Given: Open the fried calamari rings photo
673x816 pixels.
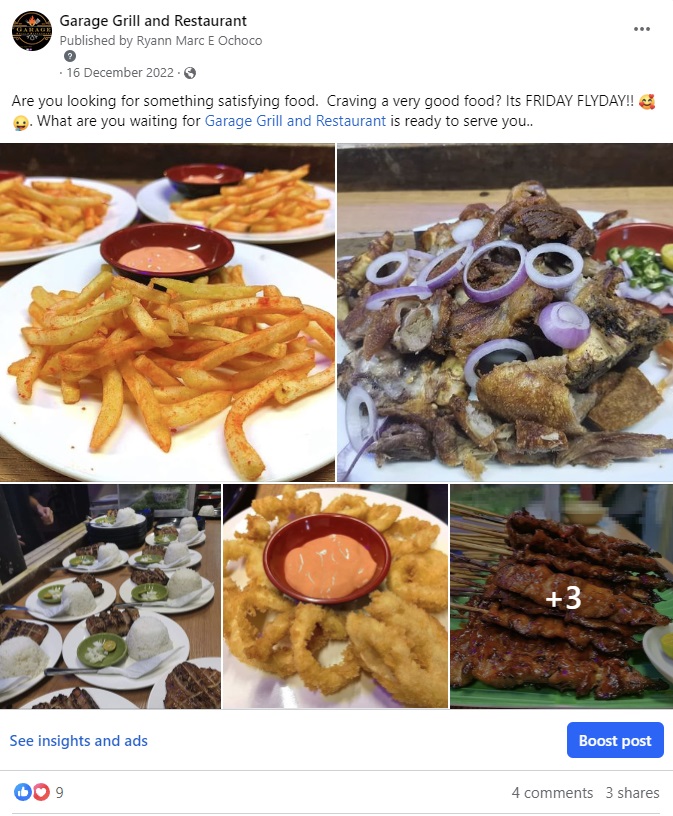Looking at the screenshot, I should pos(335,596).
